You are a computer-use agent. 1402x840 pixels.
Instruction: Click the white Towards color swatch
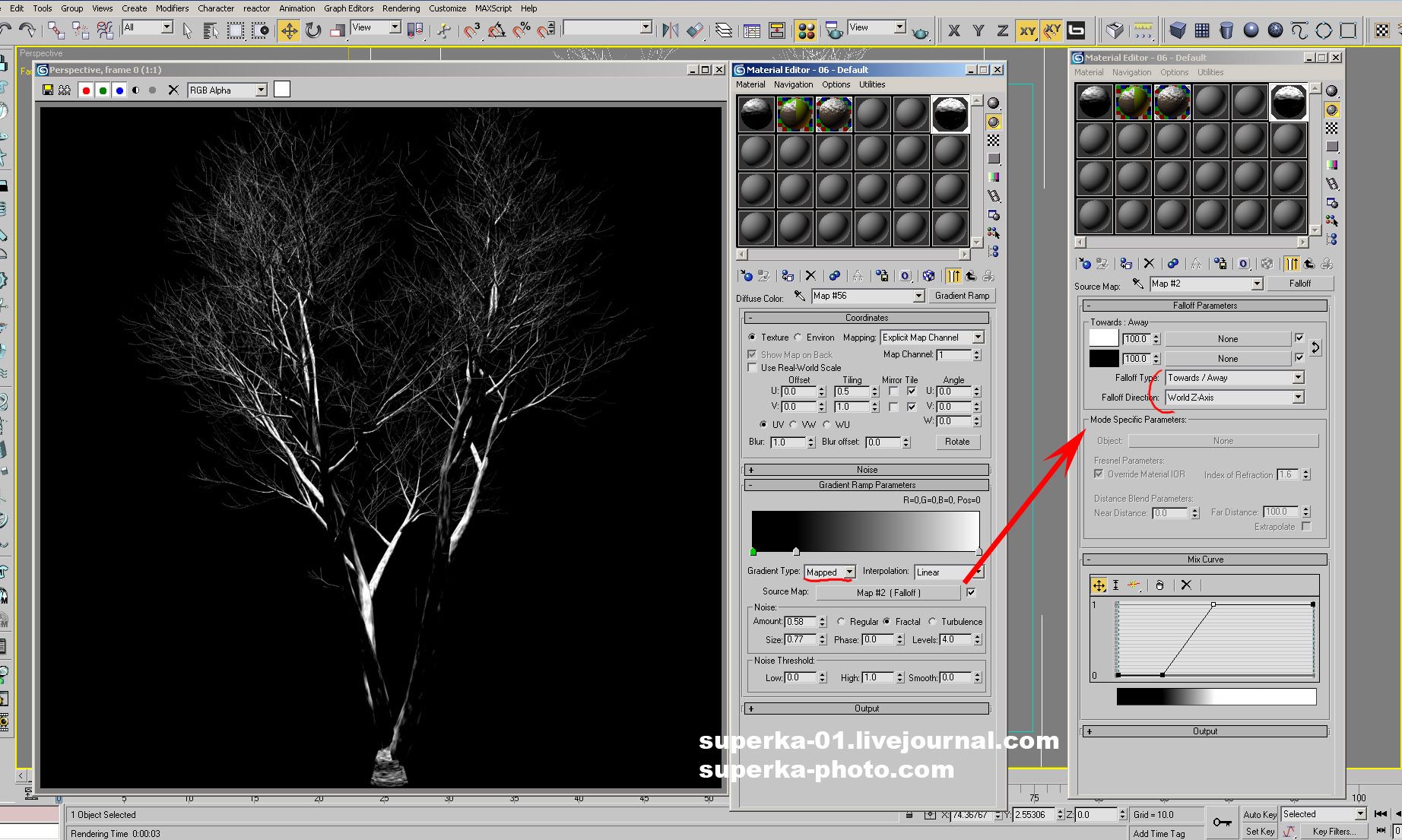(1103, 338)
